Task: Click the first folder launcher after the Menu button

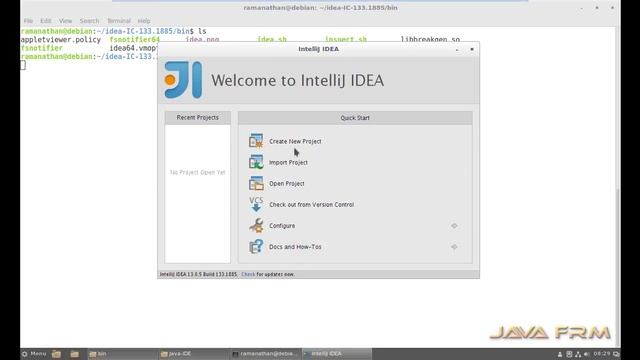Action: coord(56,354)
